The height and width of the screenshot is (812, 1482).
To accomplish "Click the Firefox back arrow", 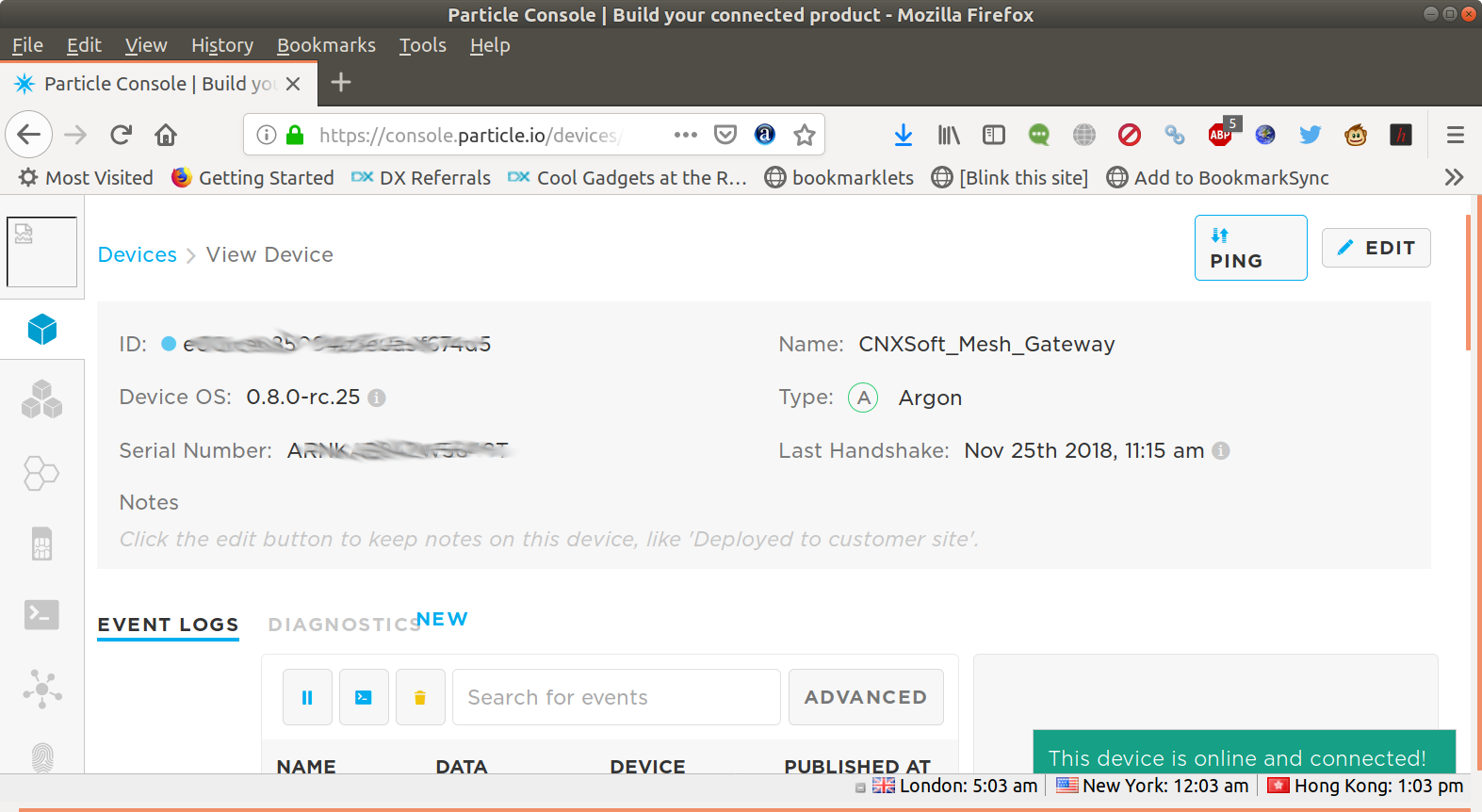I will tap(29, 135).
